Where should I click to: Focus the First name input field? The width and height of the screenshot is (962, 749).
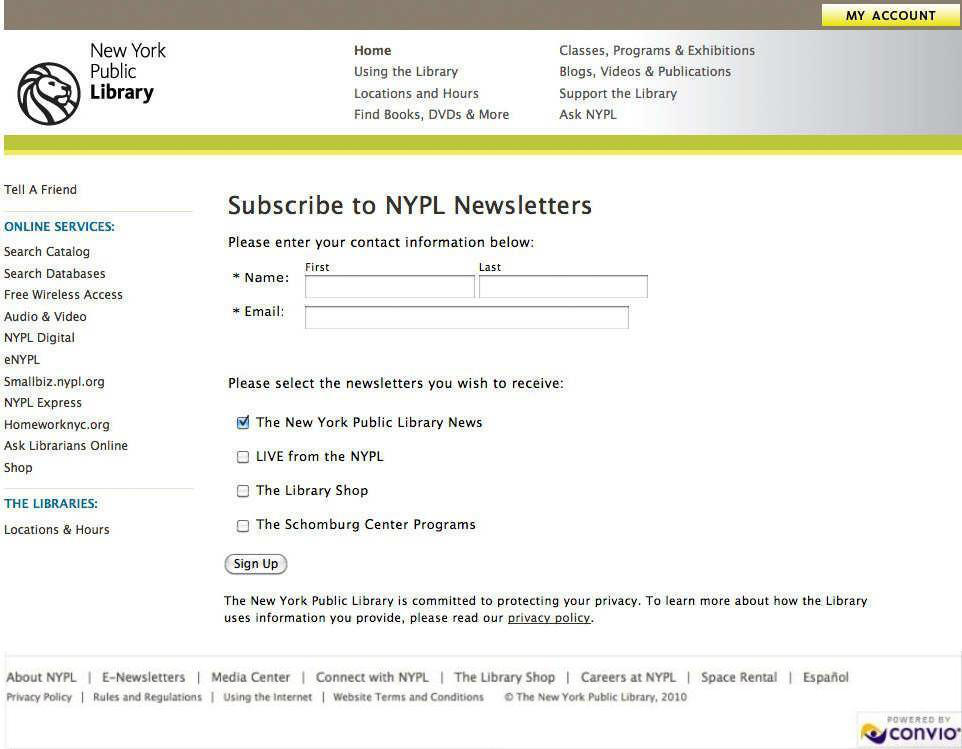[389, 287]
